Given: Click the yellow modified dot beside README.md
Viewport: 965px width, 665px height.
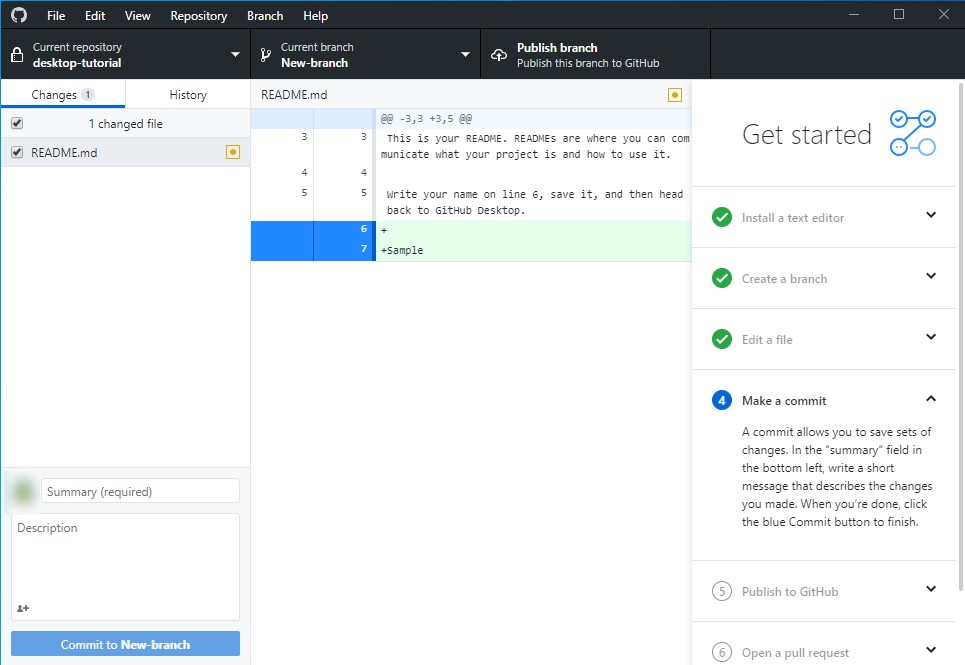Looking at the screenshot, I should coord(233,153).
